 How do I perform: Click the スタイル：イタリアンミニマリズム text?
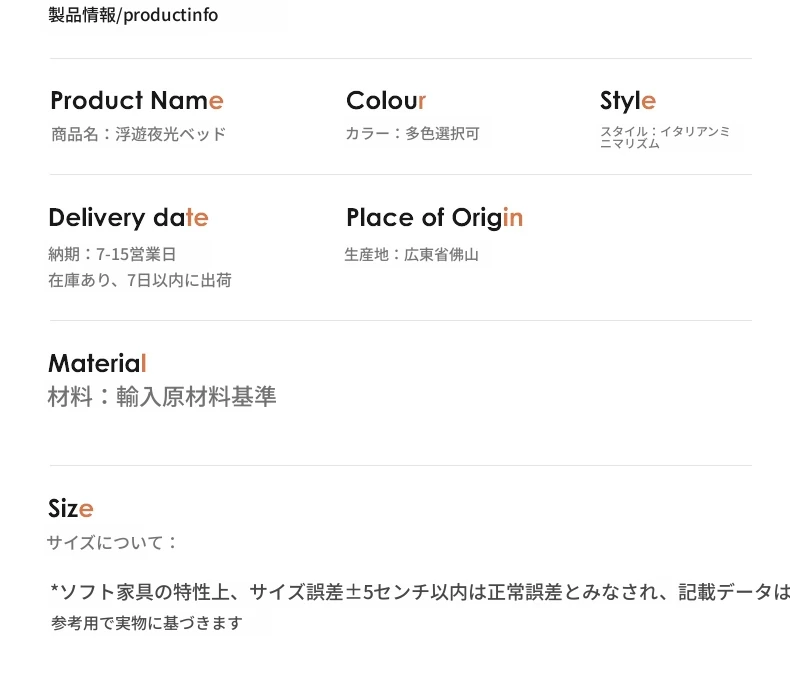coord(665,137)
